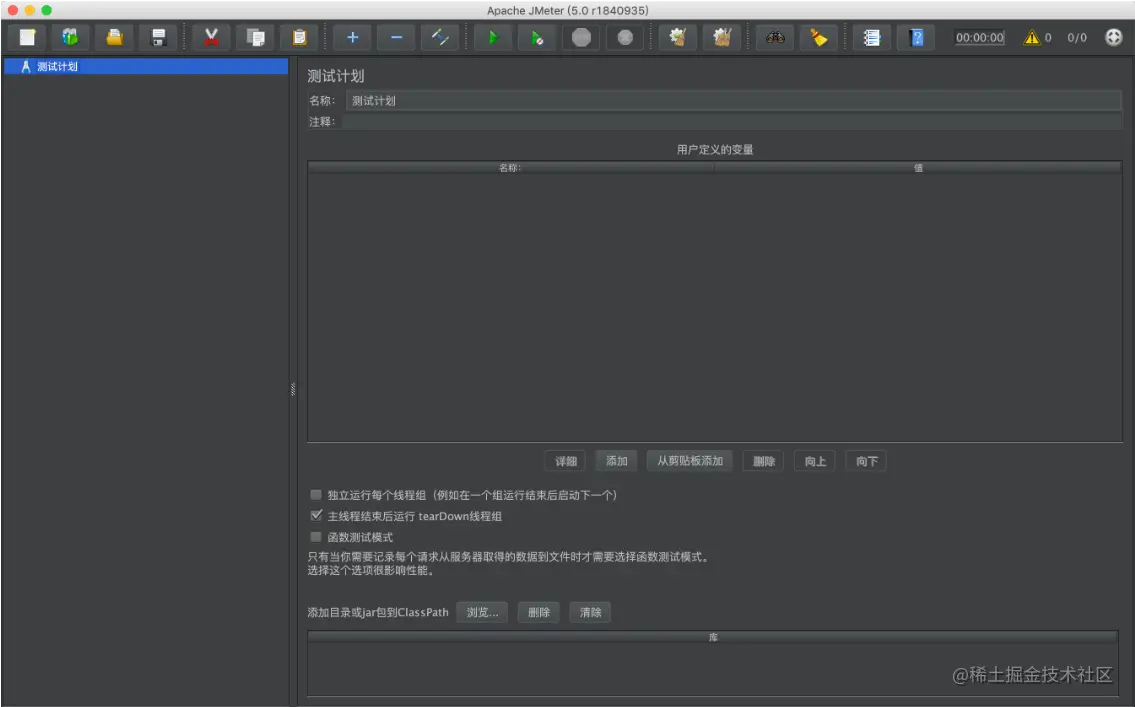The image size is (1135, 707).
Task: Open the Function Helper list icon
Action: pyautogui.click(x=872, y=38)
